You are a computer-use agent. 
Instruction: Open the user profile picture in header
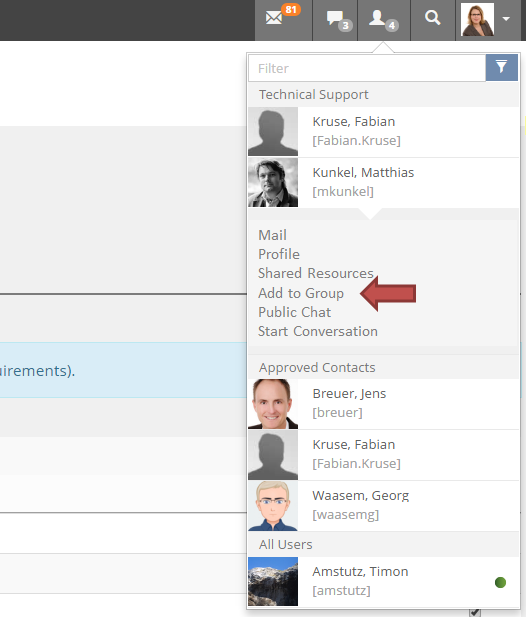pos(477,19)
